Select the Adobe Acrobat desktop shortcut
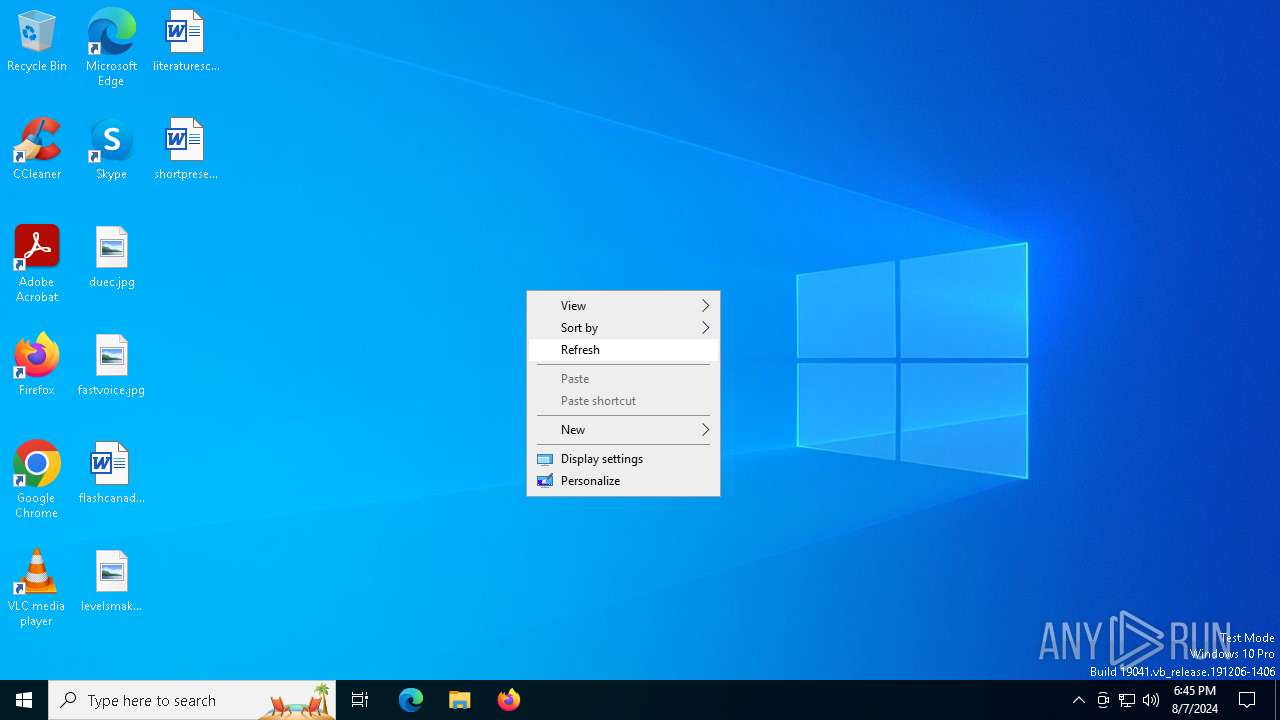 point(37,263)
